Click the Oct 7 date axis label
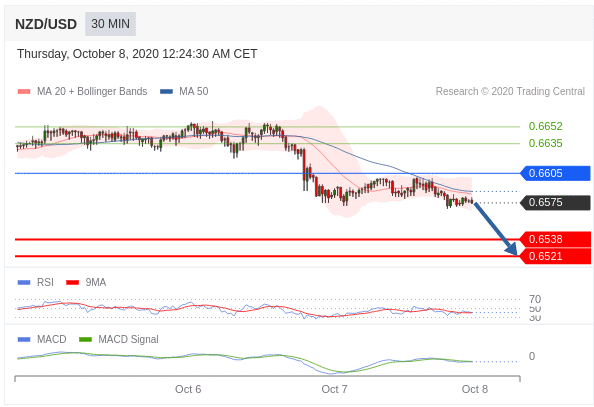 (334, 389)
